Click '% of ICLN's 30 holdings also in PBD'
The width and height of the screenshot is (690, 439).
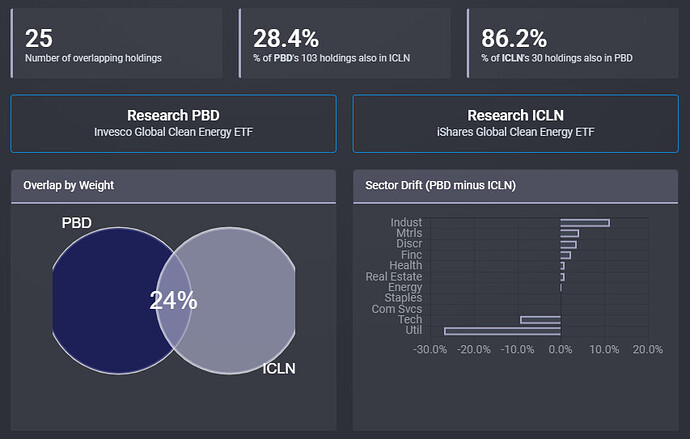click(x=557, y=58)
